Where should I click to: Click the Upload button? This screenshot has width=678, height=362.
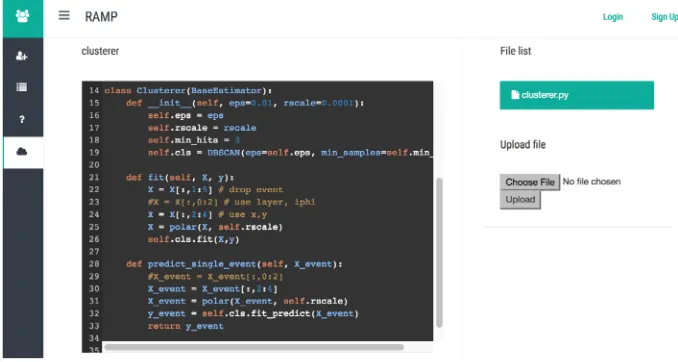click(x=520, y=200)
